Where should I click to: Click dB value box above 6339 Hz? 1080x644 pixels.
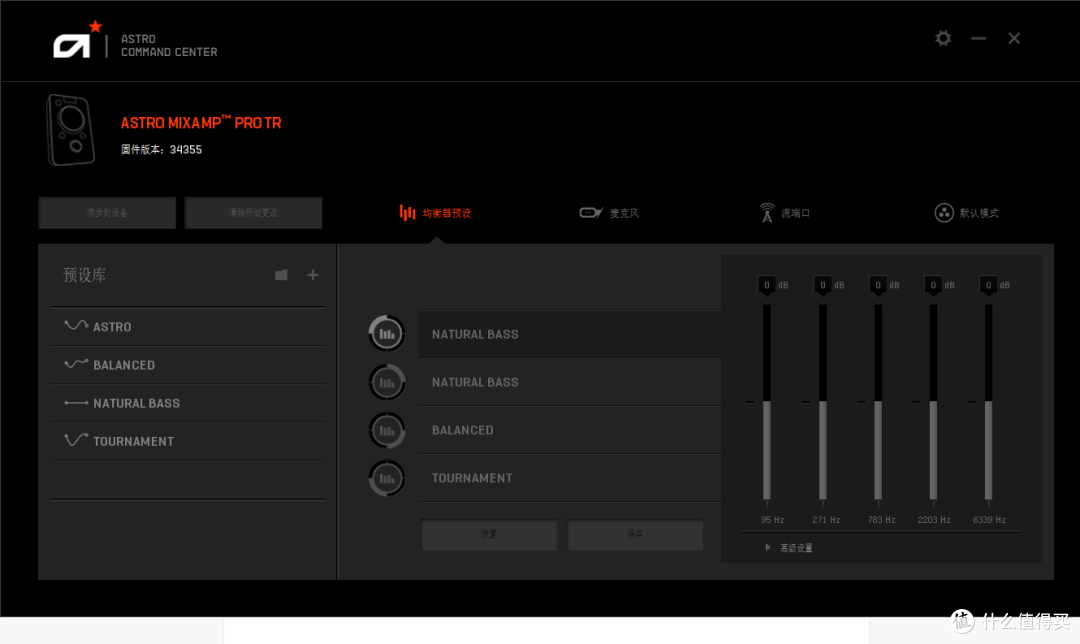[x=988, y=285]
